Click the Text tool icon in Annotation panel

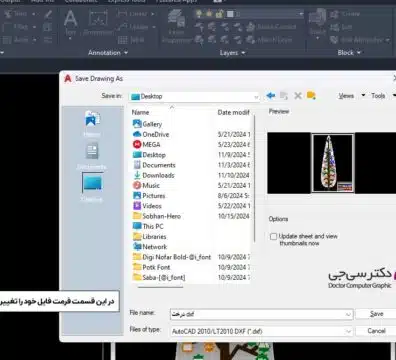click(x=70, y=23)
